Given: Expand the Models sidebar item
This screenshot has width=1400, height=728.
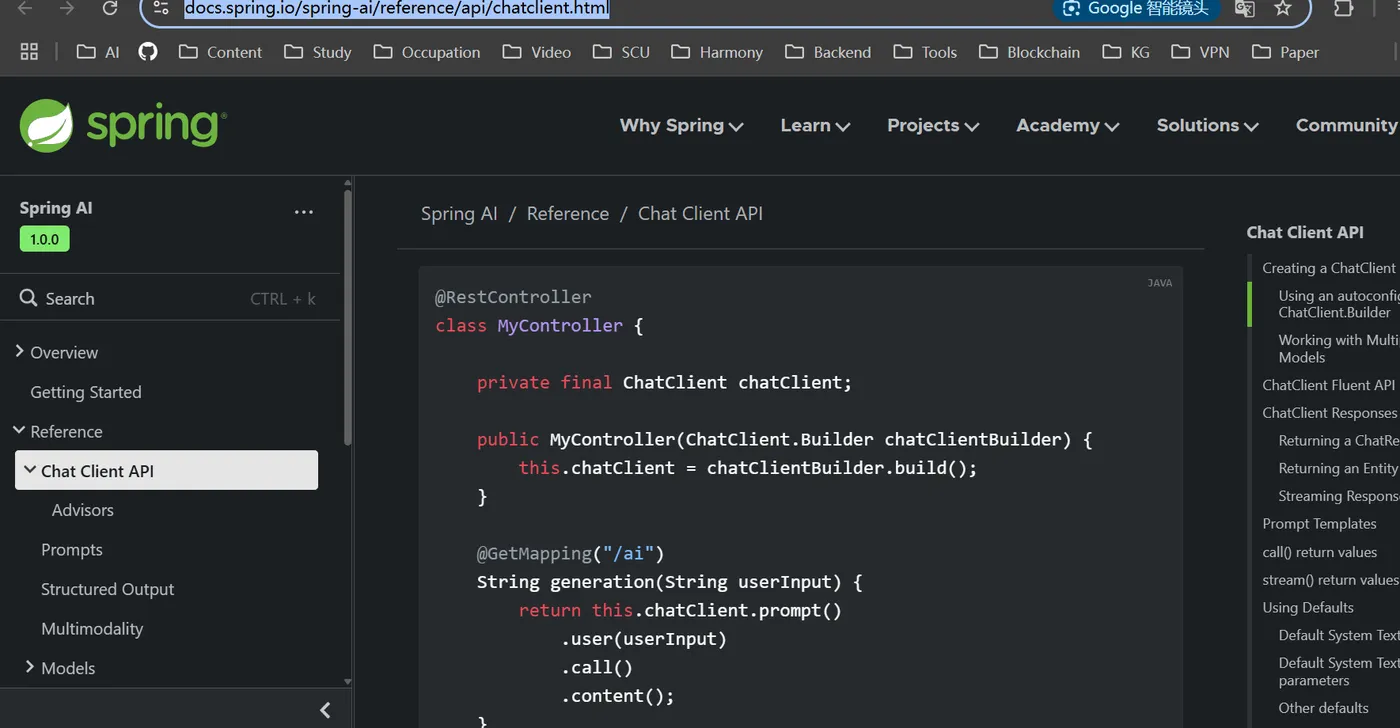Looking at the screenshot, I should (x=30, y=667).
